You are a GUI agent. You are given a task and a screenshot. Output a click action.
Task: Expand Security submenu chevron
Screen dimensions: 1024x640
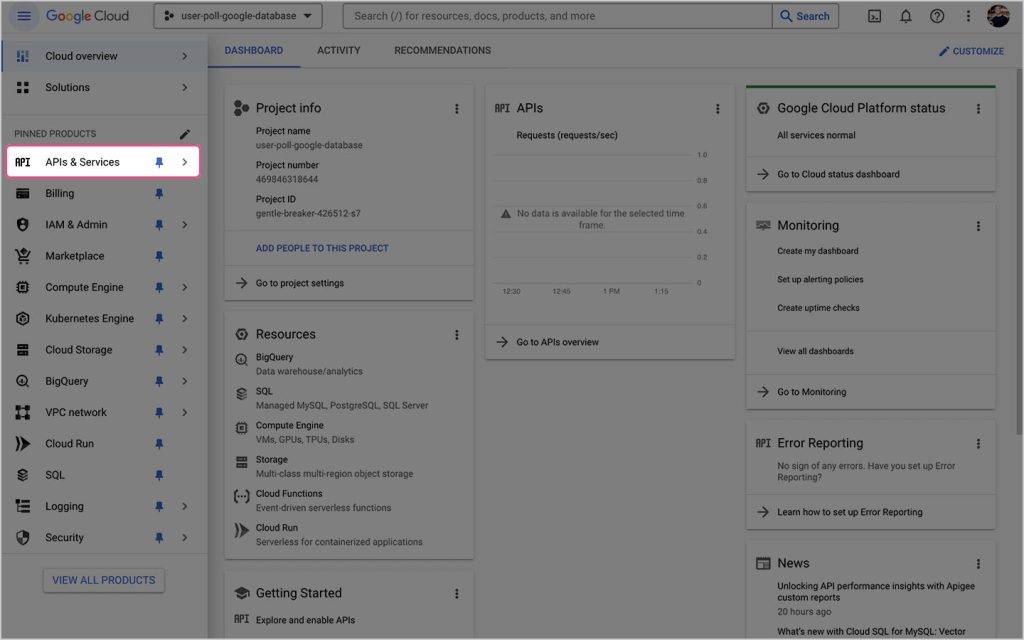pyautogui.click(x=185, y=538)
